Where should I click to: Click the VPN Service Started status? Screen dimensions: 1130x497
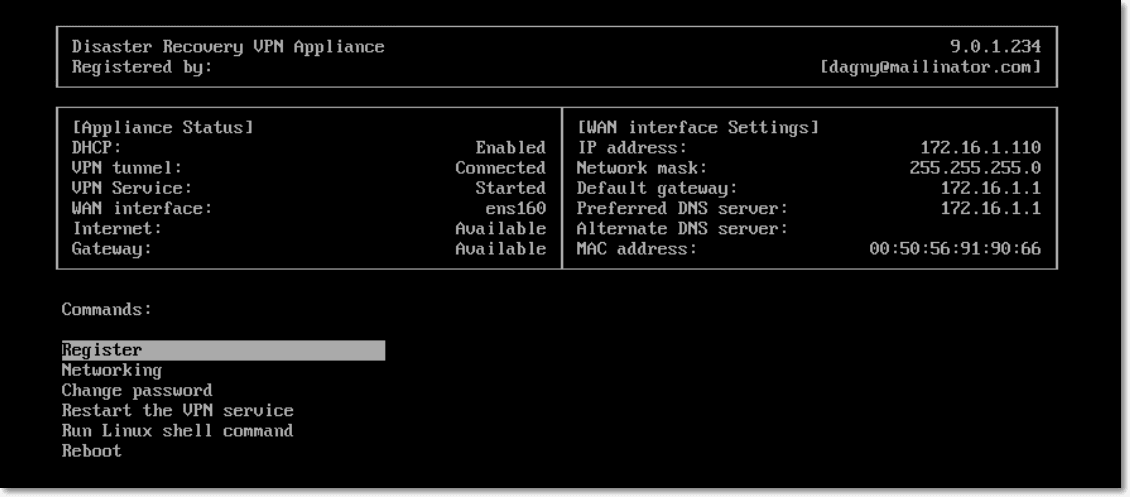tap(510, 188)
